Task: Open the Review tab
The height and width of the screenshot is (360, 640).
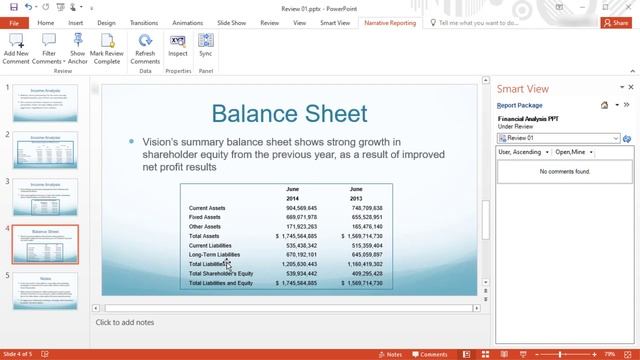Action: 269,23
